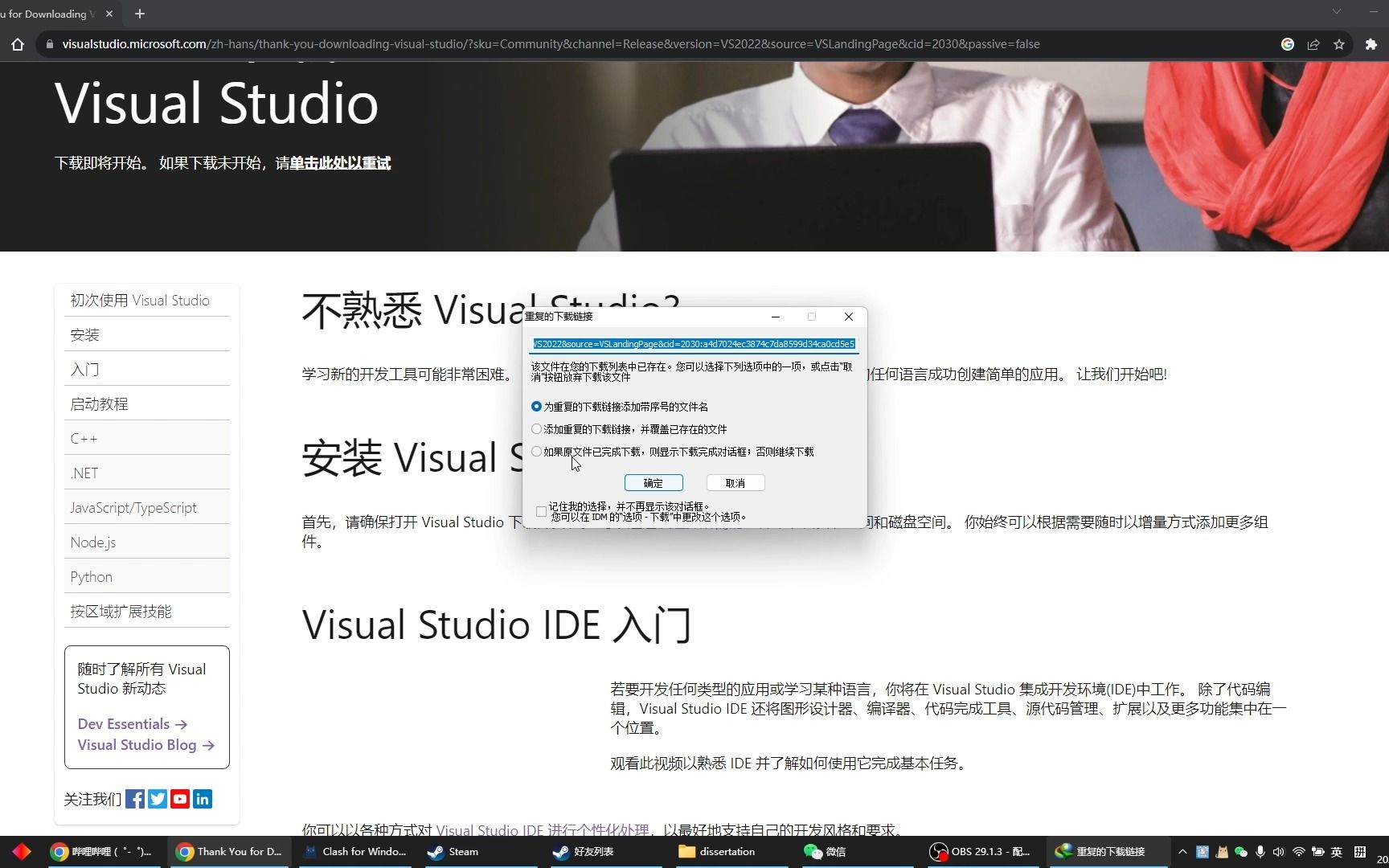Viewport: 1389px width, 868px height.
Task: Click the site lock icon in address bar
Action: coord(50,44)
